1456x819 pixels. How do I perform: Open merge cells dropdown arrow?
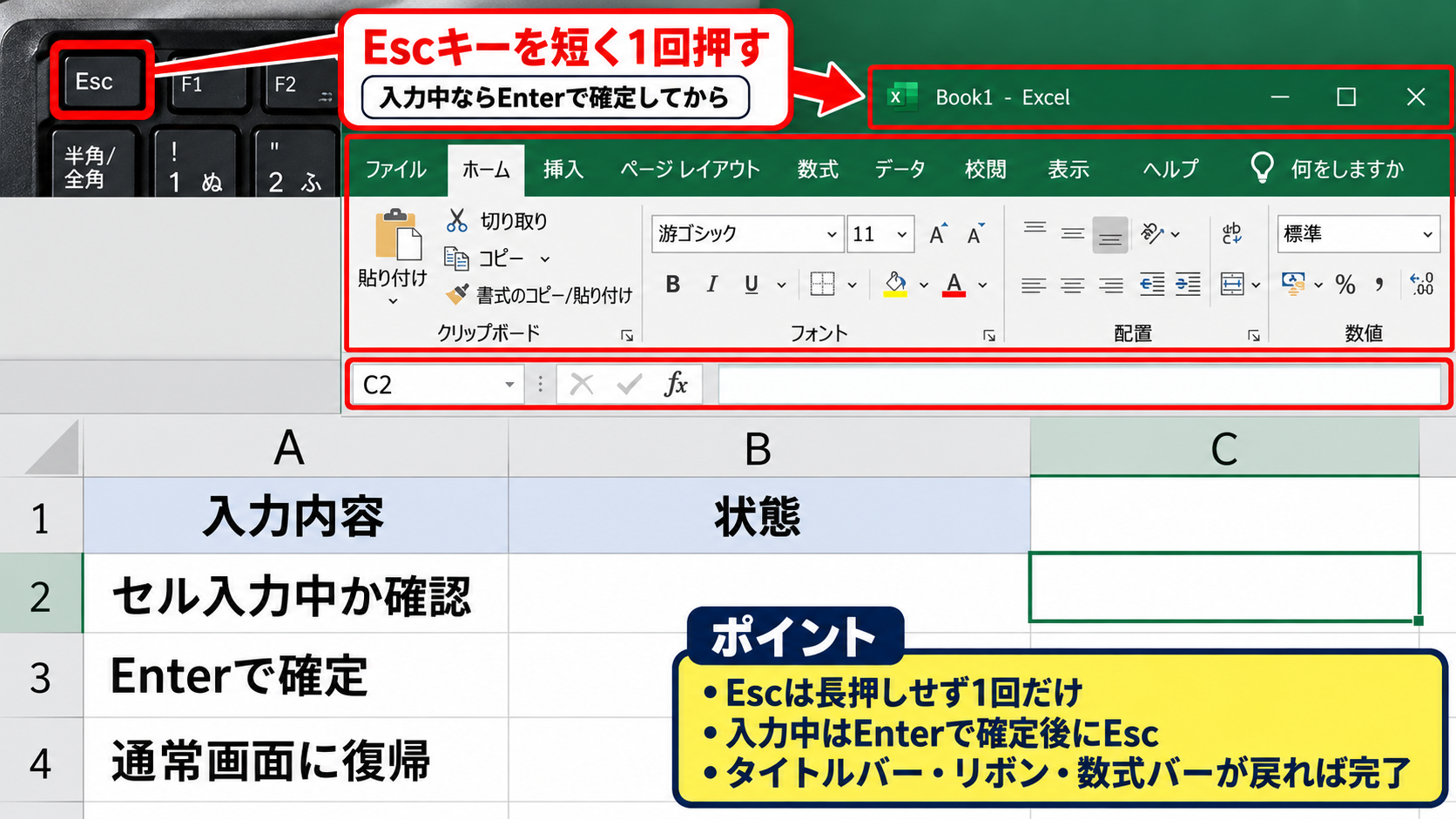(1256, 285)
